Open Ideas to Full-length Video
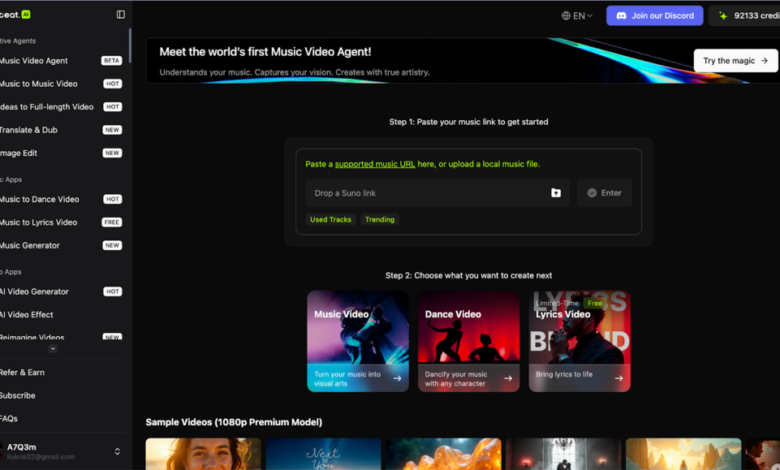The height and width of the screenshot is (470, 780). [61, 106]
